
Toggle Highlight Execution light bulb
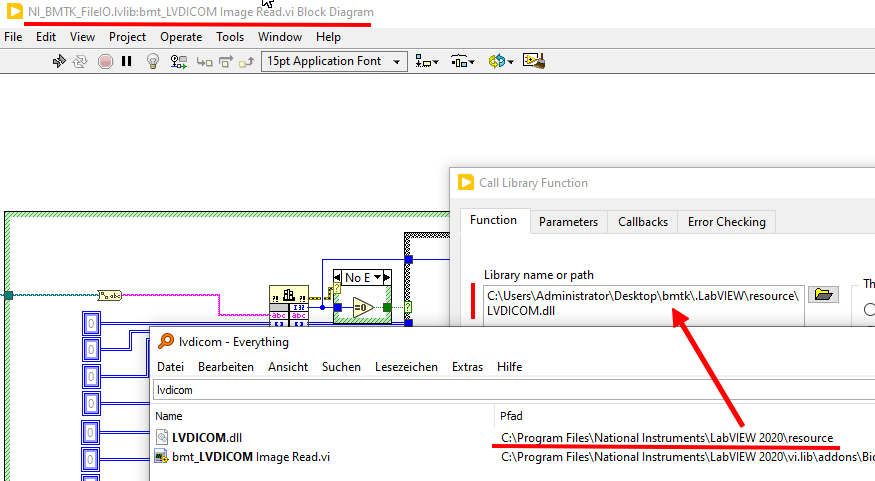(x=152, y=61)
